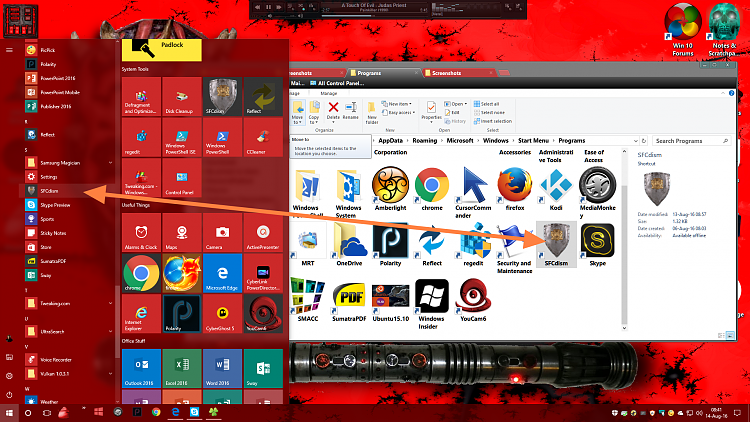Select the Kodi shortcut in Explorer
The image size is (750, 422).
pyautogui.click(x=556, y=189)
